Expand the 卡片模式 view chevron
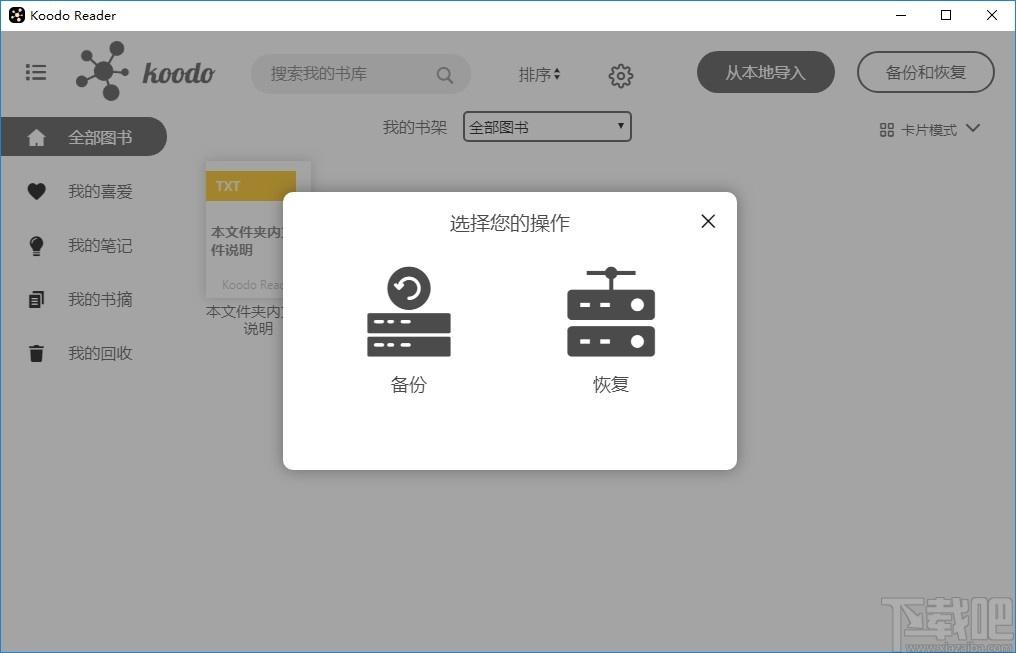 coord(973,128)
